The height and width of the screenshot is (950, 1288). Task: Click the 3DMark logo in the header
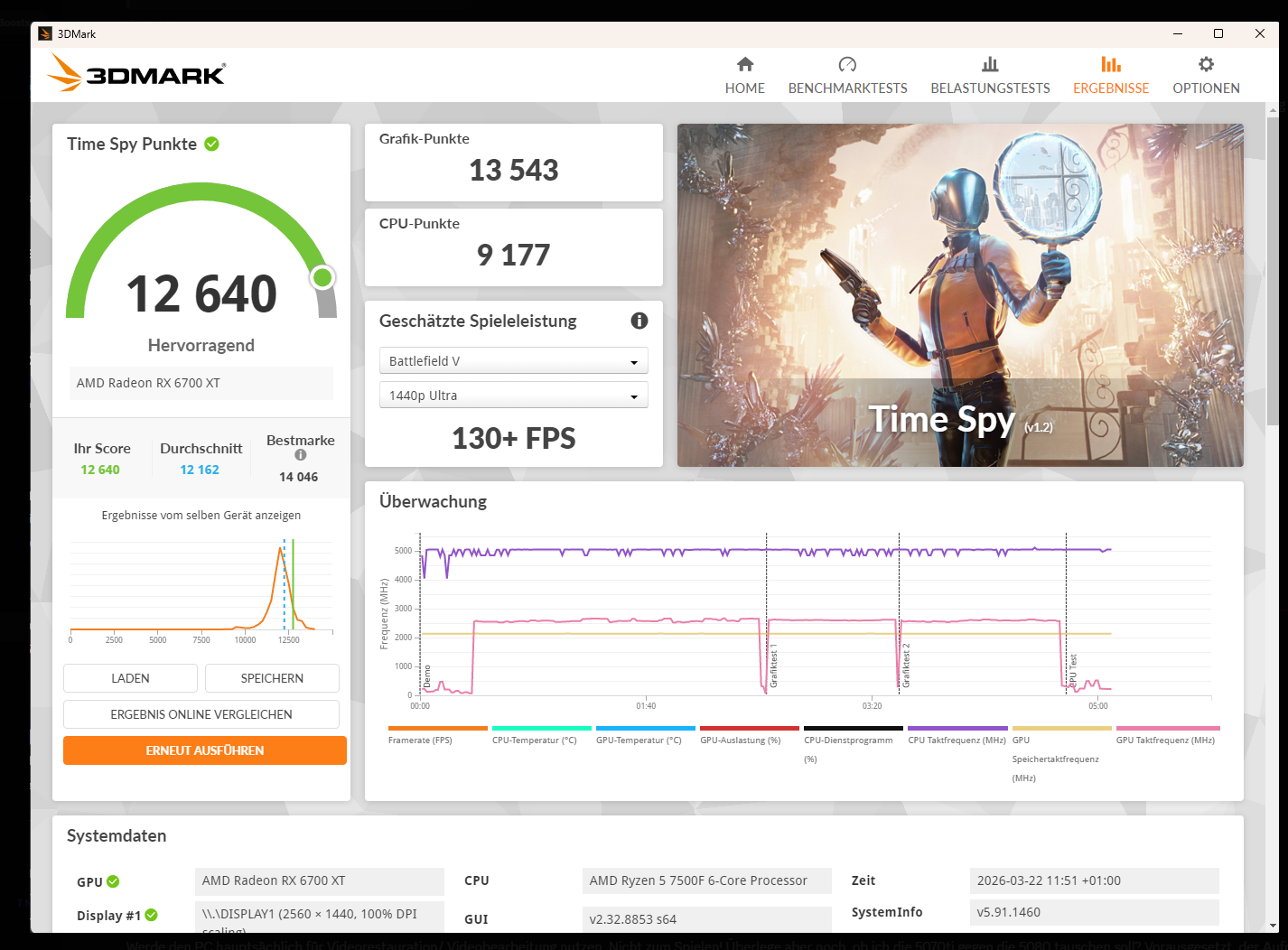tap(136, 72)
